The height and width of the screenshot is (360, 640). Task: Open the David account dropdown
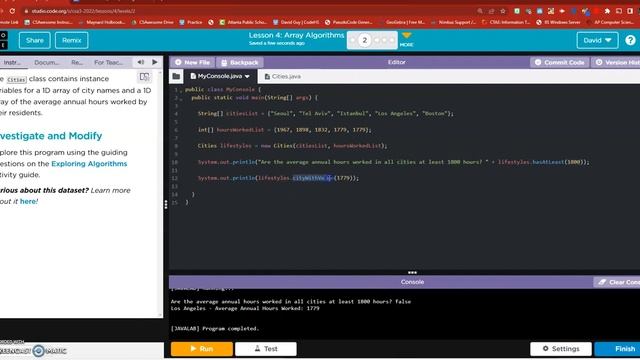(x=597, y=40)
